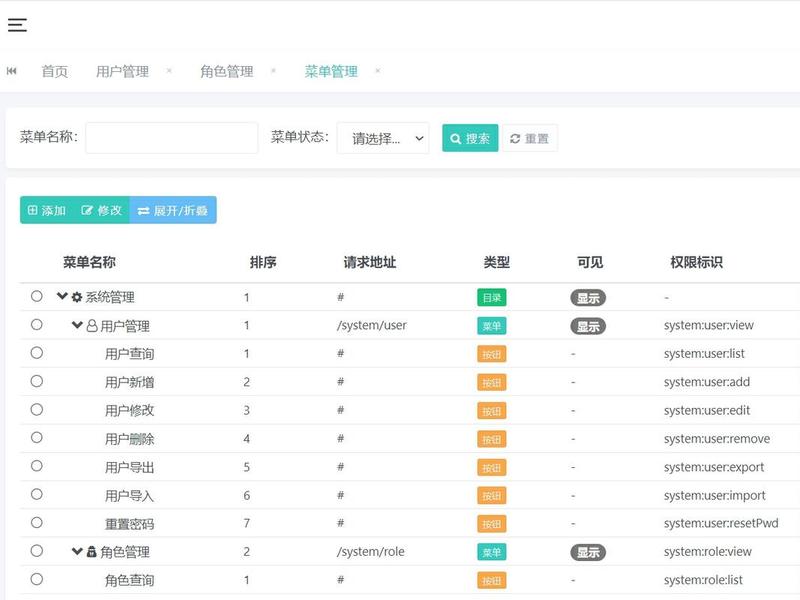Click the /system/user address cell
800x600 pixels.
pos(372,326)
